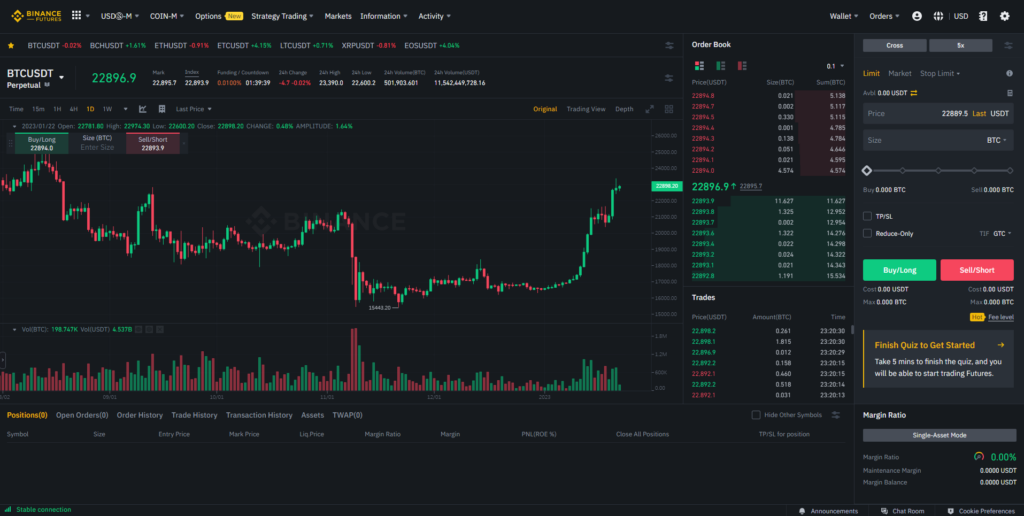This screenshot has width=1024, height=516.
Task: Open TIF GTC dropdown
Action: click(x=1002, y=233)
